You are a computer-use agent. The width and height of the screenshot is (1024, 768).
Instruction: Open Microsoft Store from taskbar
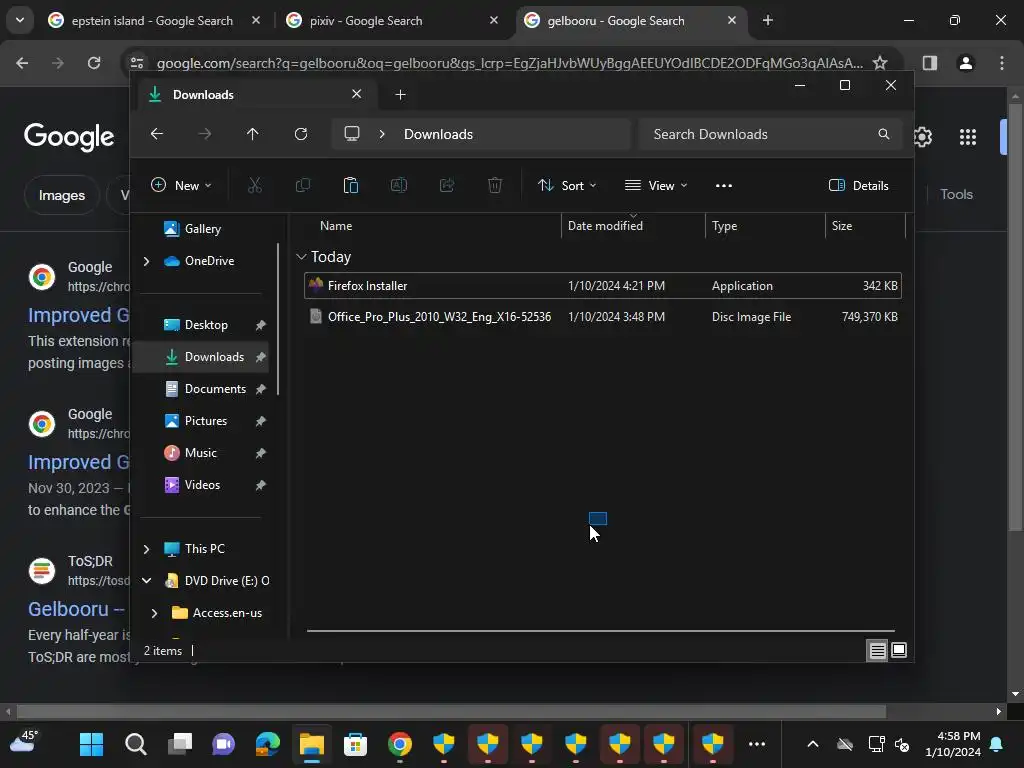[355, 744]
